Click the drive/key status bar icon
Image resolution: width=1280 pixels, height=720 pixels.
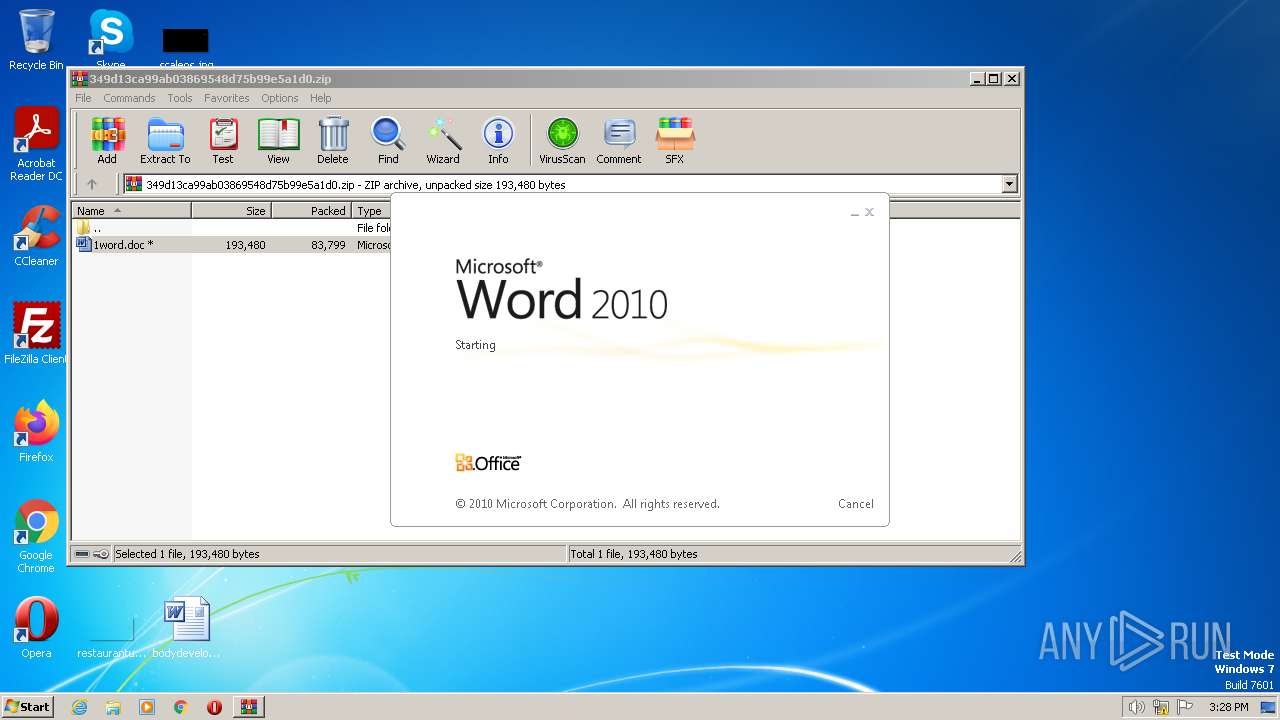pos(92,554)
